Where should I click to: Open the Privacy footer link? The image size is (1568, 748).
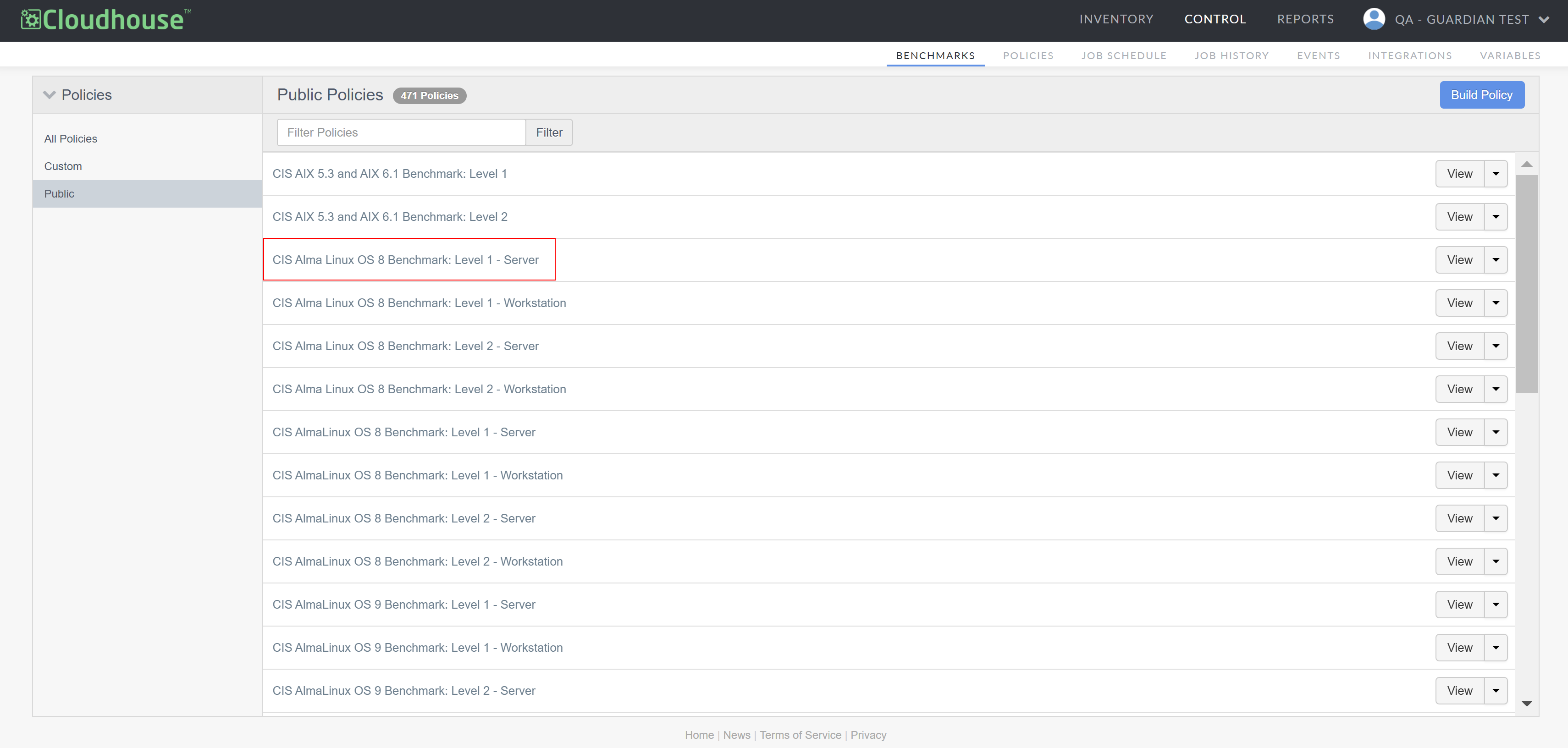point(869,735)
